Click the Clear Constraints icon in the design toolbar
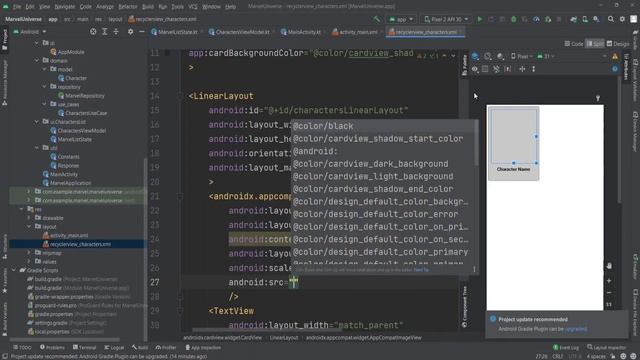 [496, 69]
